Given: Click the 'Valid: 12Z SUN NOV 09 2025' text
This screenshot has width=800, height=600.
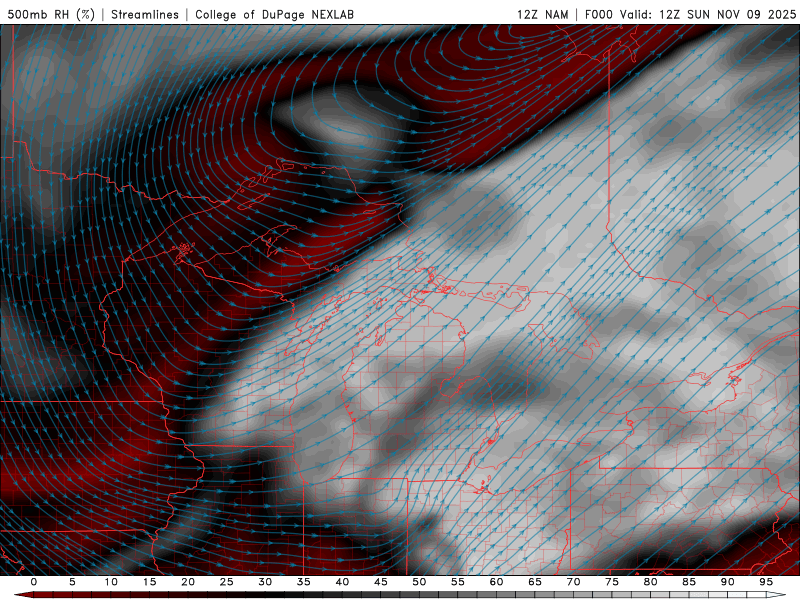Looking at the screenshot, I should pos(708,14).
